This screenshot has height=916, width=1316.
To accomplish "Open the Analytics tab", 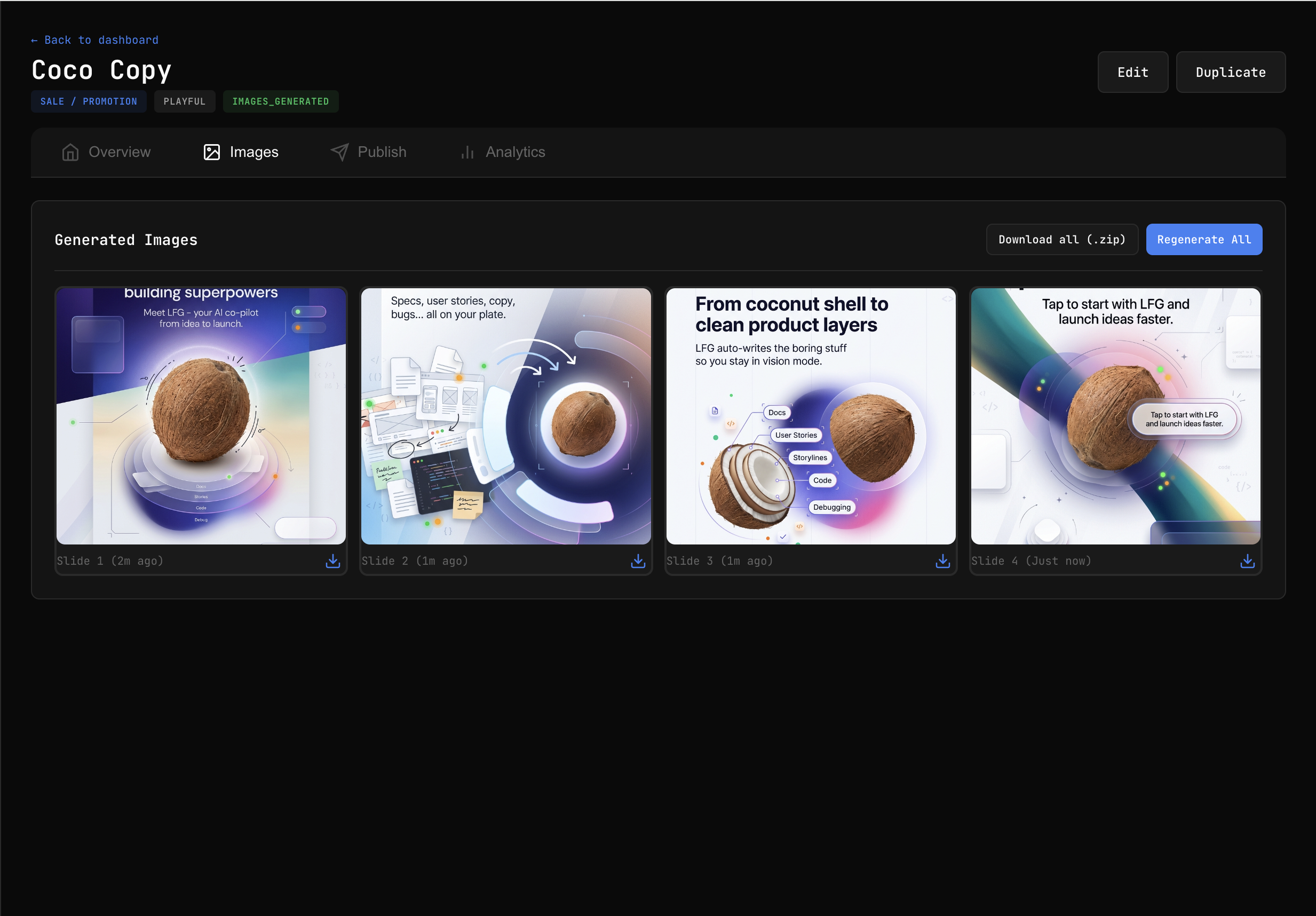I will tap(514, 152).
